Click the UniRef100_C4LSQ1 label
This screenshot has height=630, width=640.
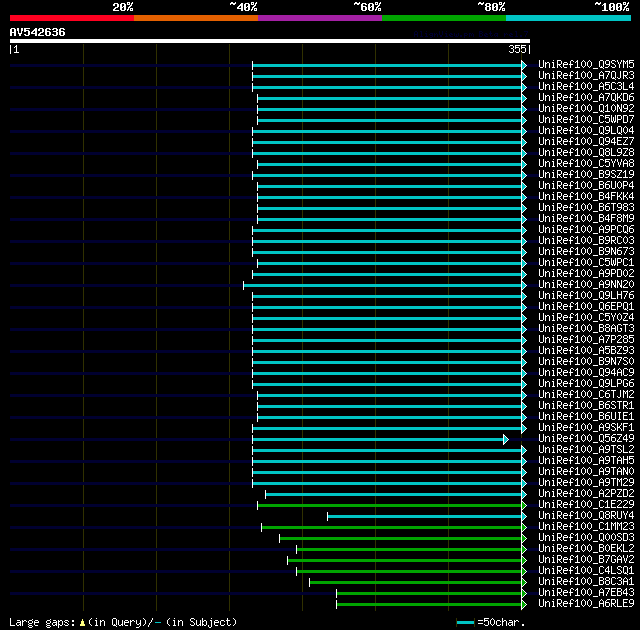click(x=586, y=571)
